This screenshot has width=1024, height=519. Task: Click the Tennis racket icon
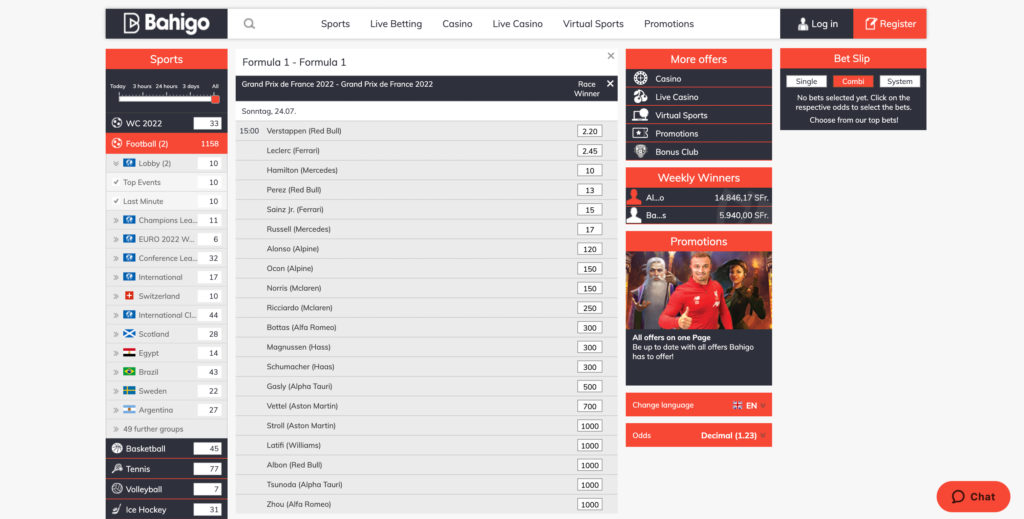117,469
